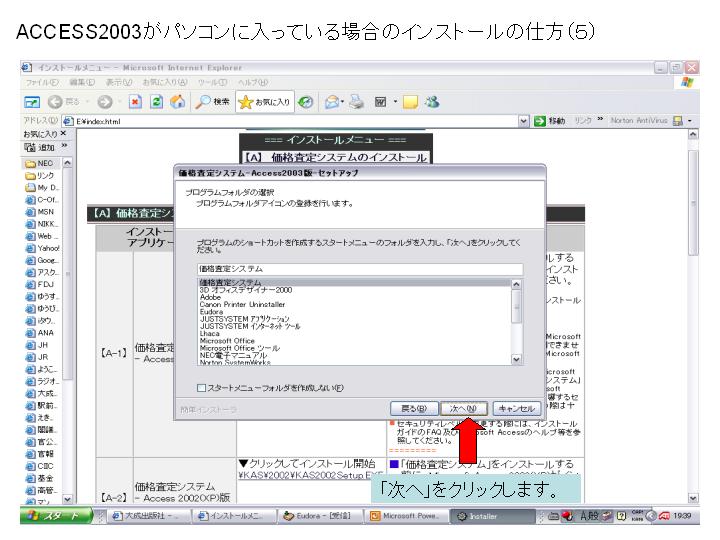Click the Back arrow in IE toolbar
This screenshot has height=540, width=720.
[55, 102]
